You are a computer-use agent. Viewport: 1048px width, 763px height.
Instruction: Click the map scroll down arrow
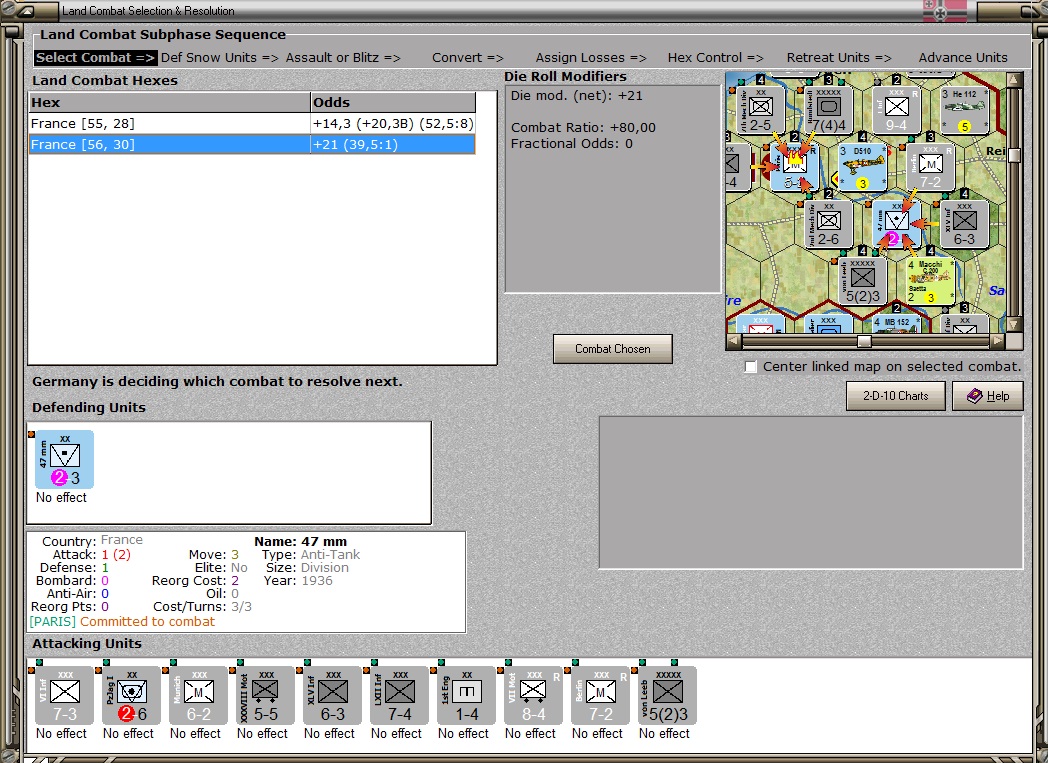(x=1014, y=325)
